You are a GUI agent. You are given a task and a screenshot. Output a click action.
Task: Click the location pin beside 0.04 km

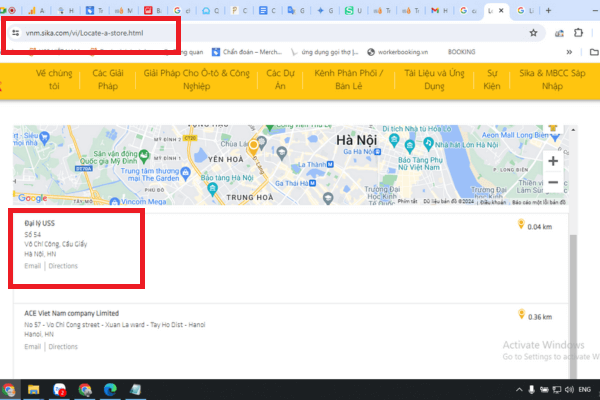click(521, 224)
